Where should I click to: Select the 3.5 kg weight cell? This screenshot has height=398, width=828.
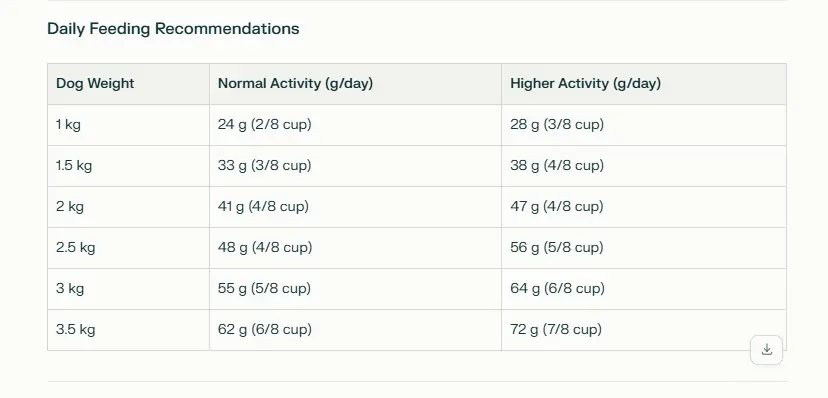click(x=128, y=330)
